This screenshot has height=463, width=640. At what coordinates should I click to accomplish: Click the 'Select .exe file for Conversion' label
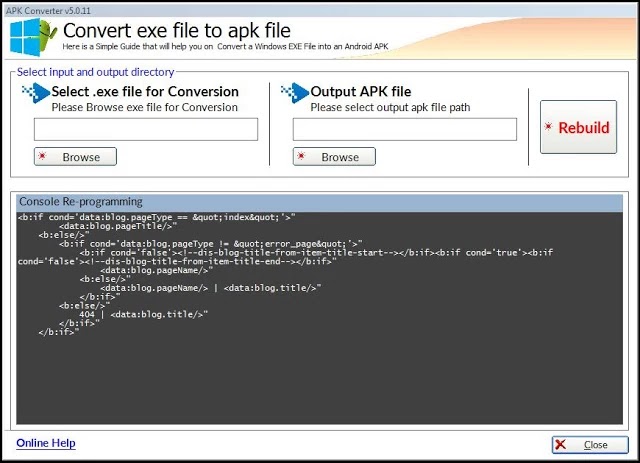pos(145,91)
